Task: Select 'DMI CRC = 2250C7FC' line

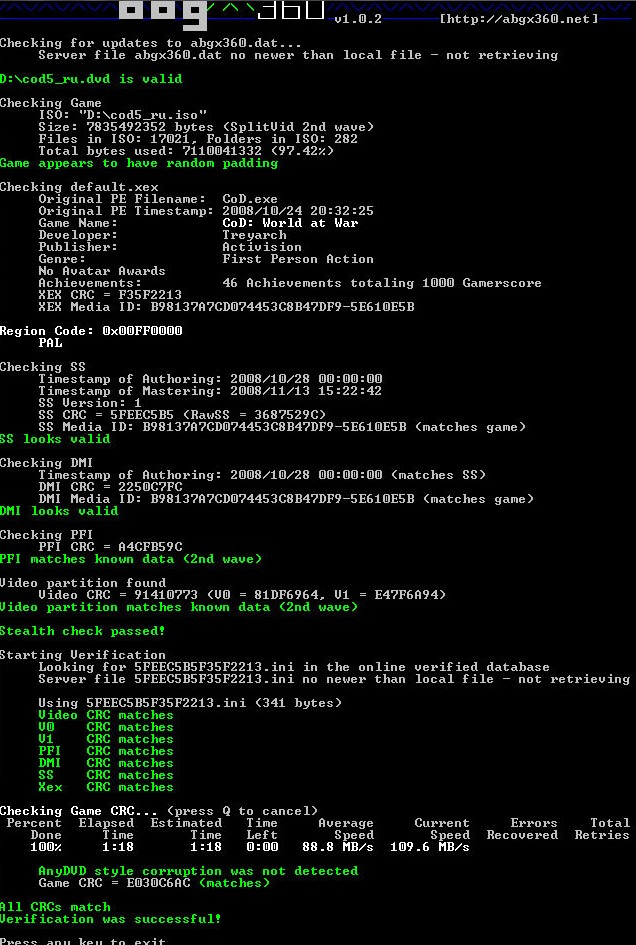Action: pyautogui.click(x=110, y=487)
